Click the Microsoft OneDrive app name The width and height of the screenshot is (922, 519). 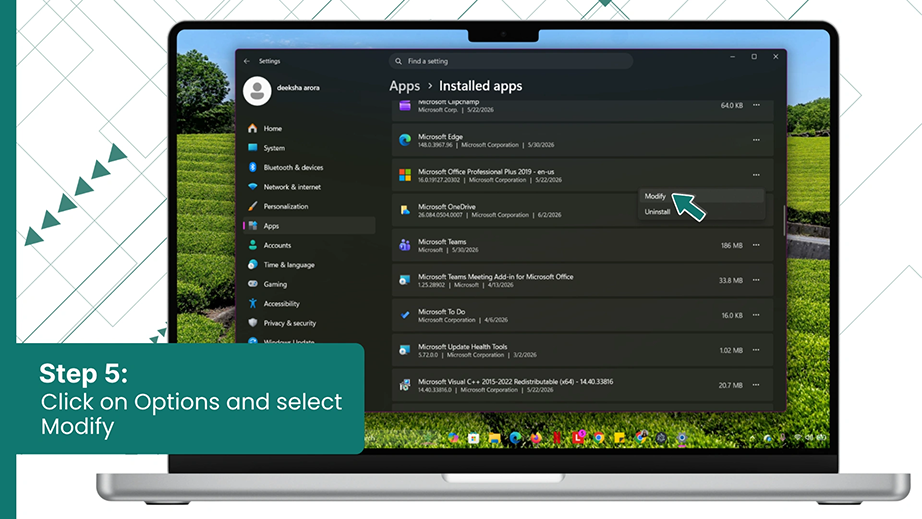[x=447, y=206]
